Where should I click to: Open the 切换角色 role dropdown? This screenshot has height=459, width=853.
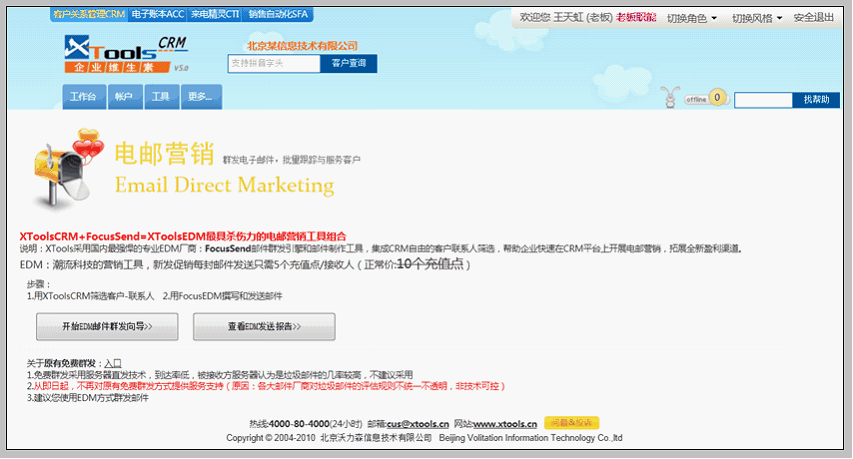[x=691, y=18]
